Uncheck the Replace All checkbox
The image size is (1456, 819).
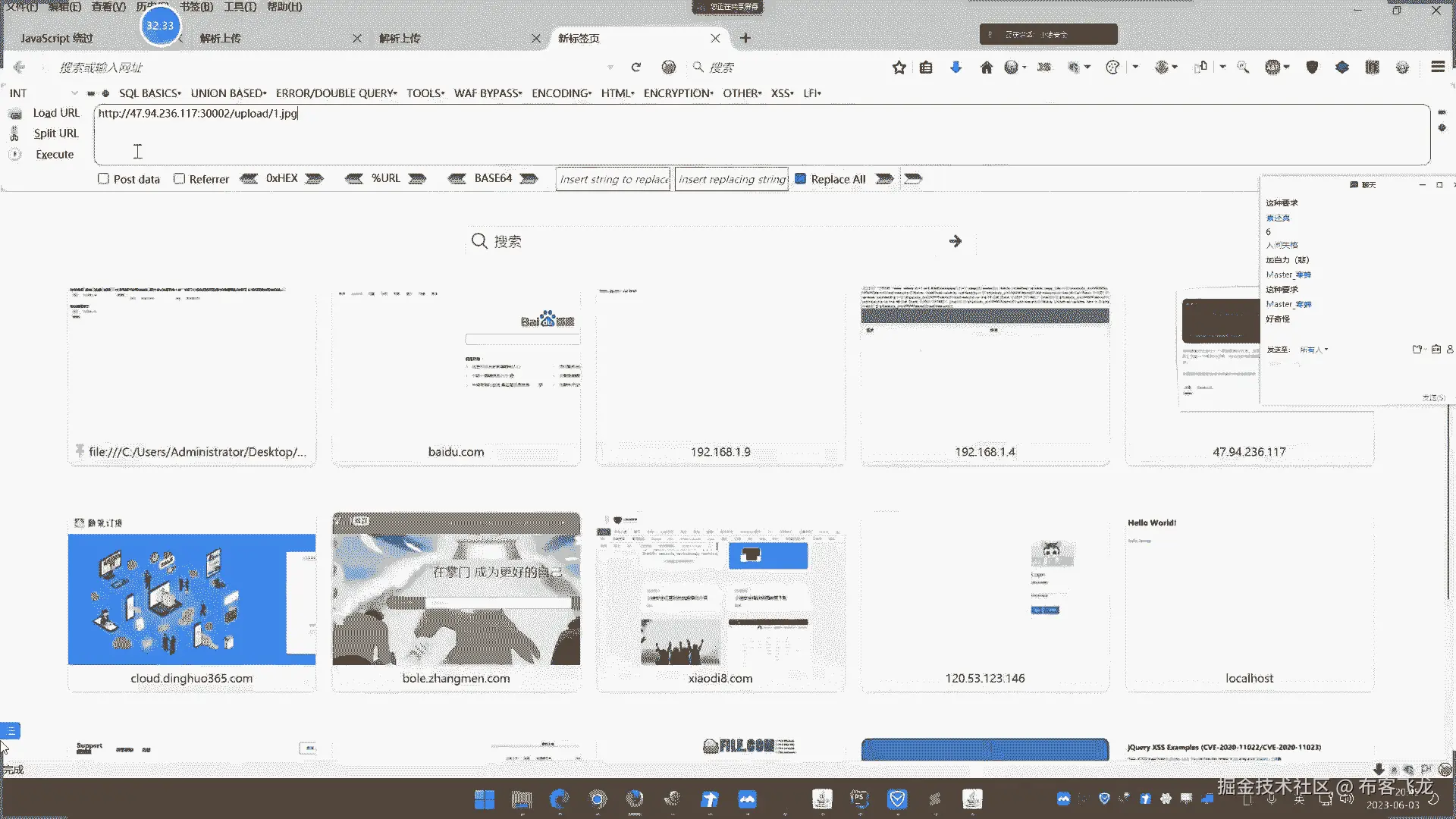click(x=800, y=179)
